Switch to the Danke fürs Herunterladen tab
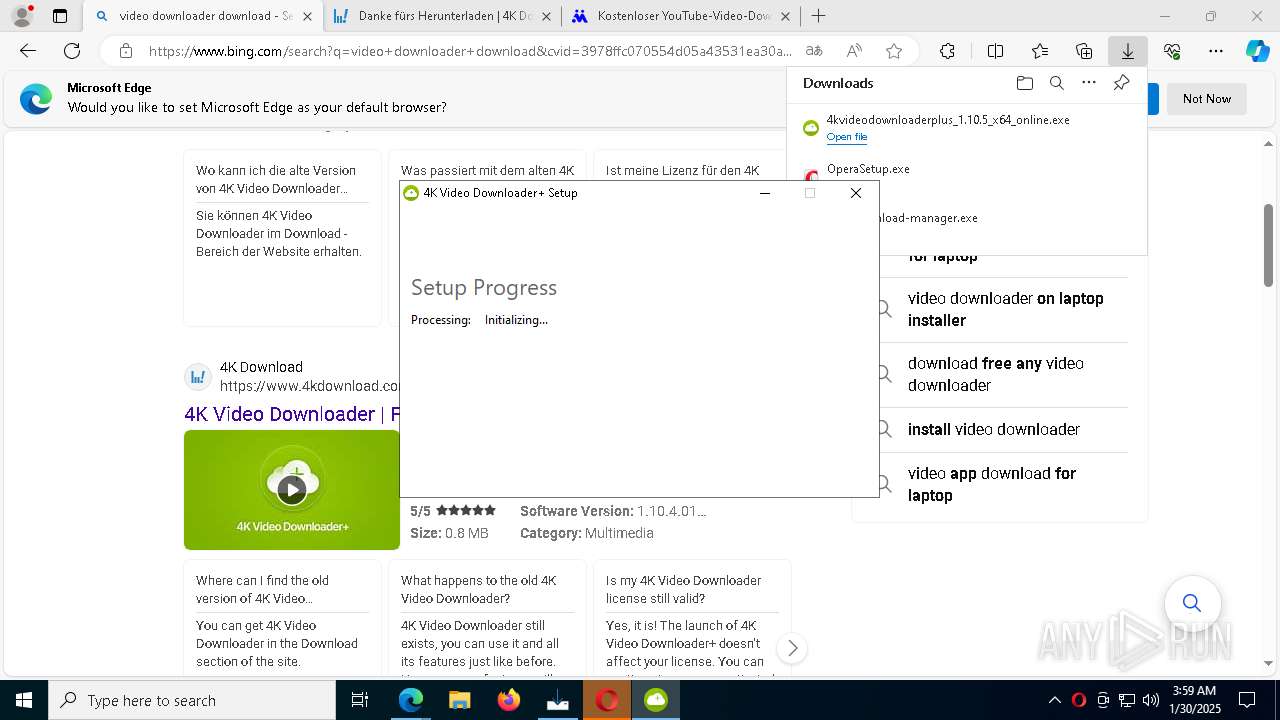Viewport: 1280px width, 720px height. (443, 16)
